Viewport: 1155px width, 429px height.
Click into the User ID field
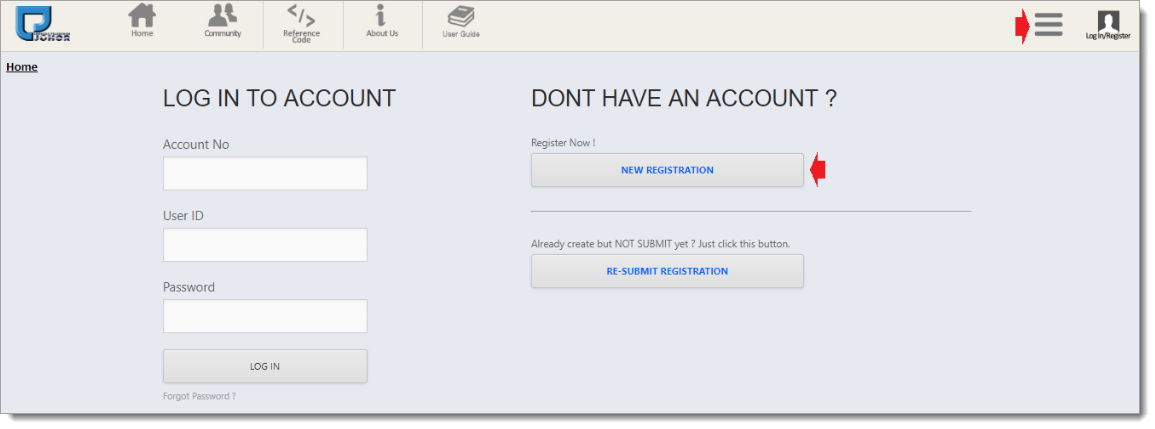click(x=265, y=245)
